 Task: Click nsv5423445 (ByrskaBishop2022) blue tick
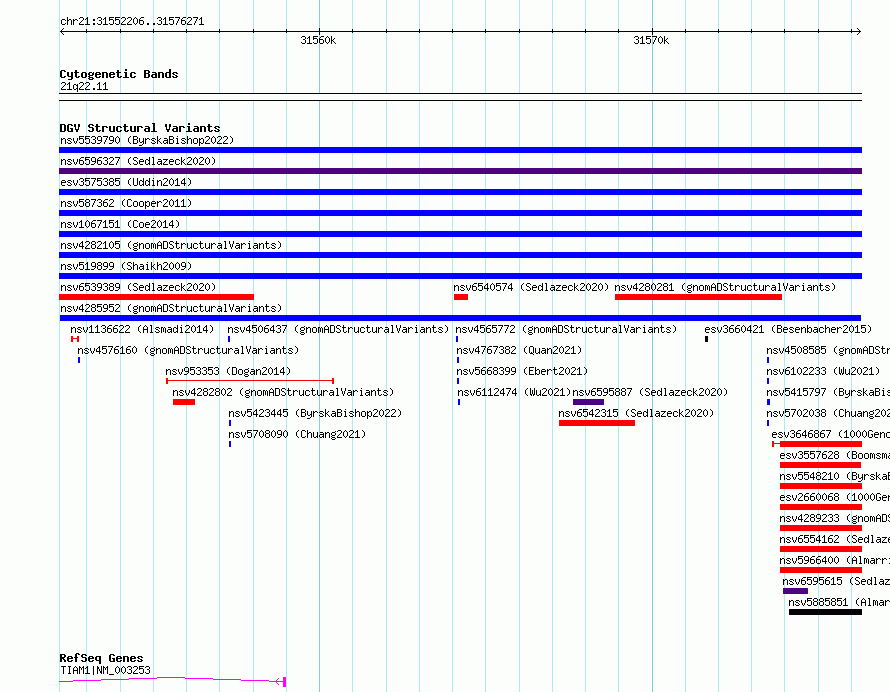[230, 423]
